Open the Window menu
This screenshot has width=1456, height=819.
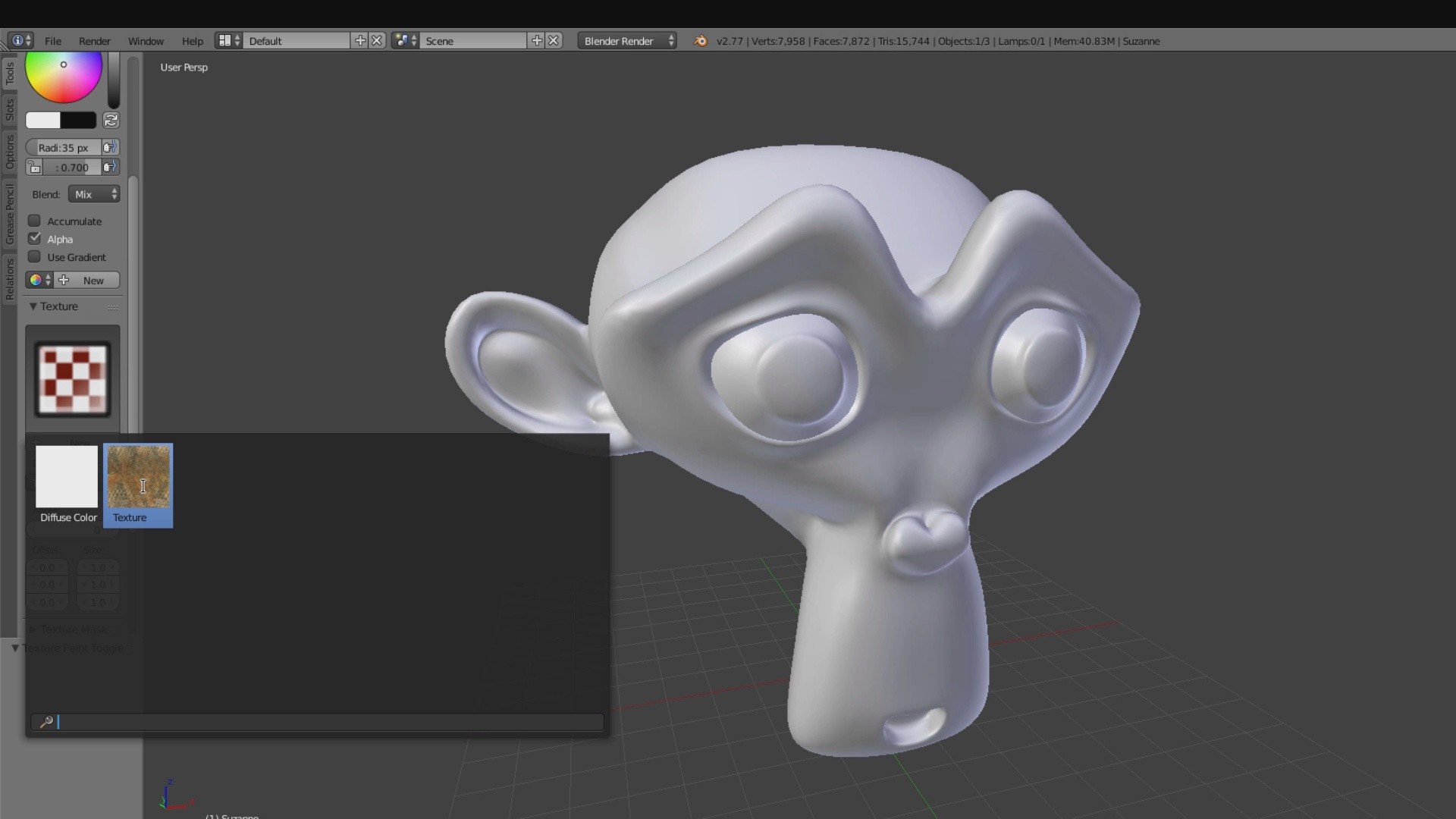point(146,41)
